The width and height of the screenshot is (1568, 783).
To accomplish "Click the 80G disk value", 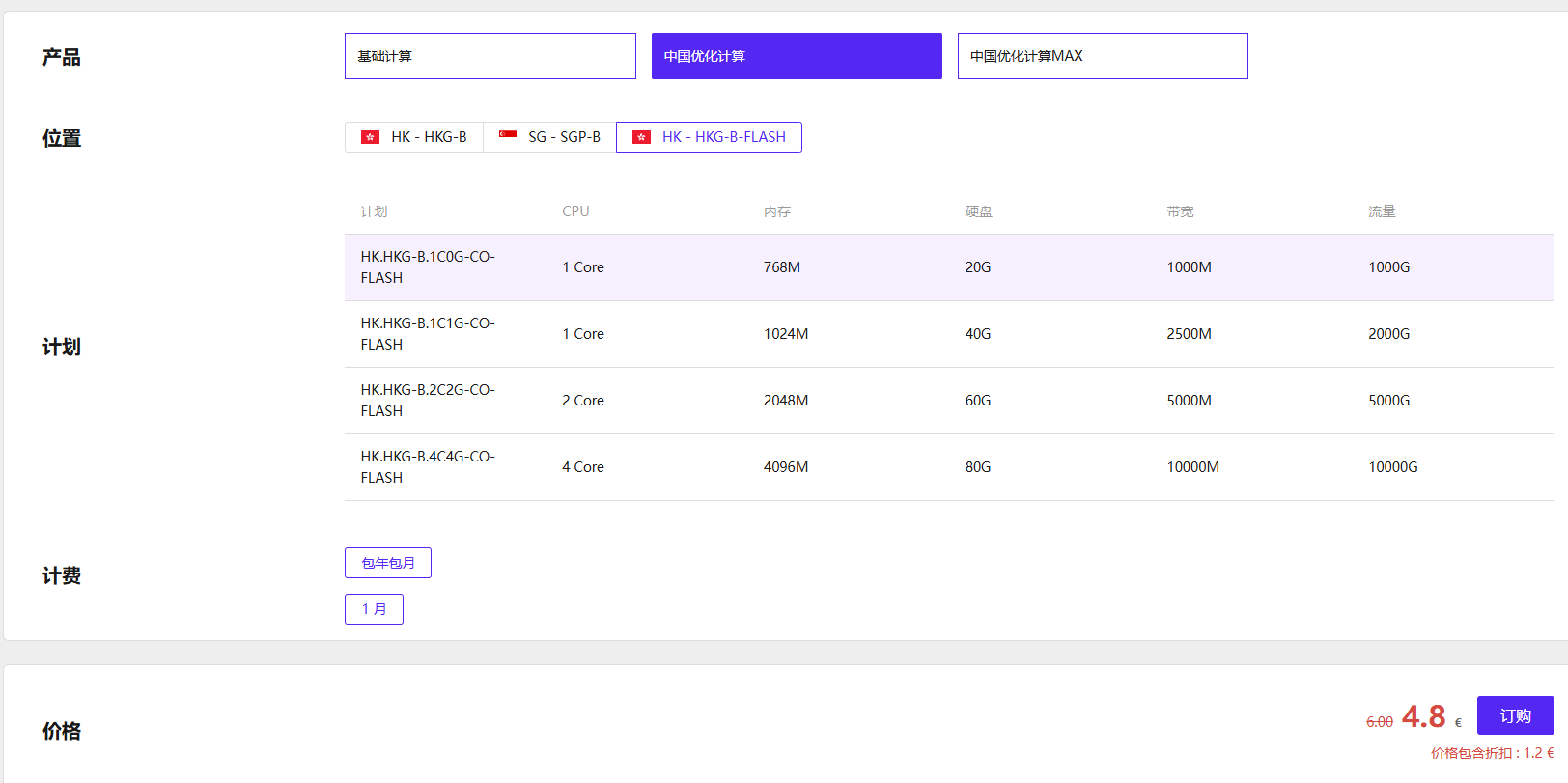I will (978, 467).
